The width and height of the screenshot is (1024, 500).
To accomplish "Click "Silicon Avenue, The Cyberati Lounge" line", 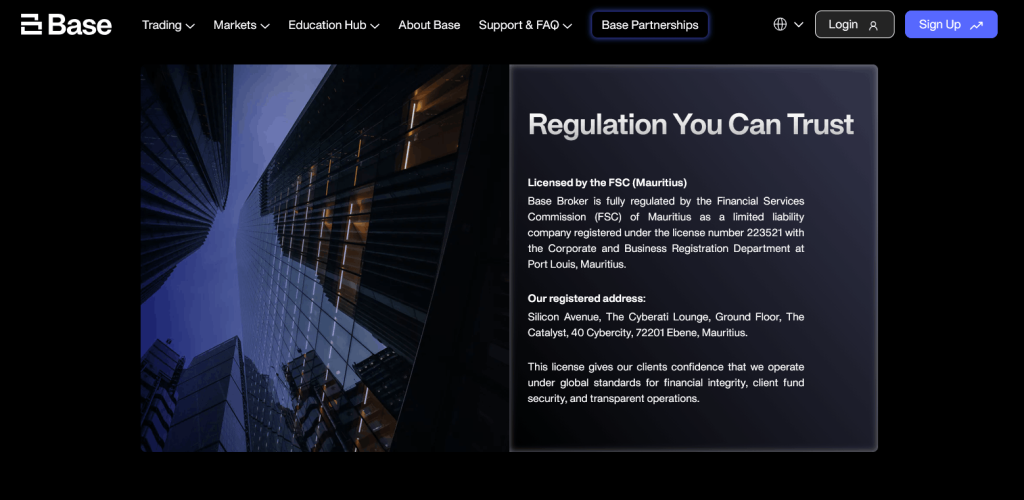I will [665, 317].
